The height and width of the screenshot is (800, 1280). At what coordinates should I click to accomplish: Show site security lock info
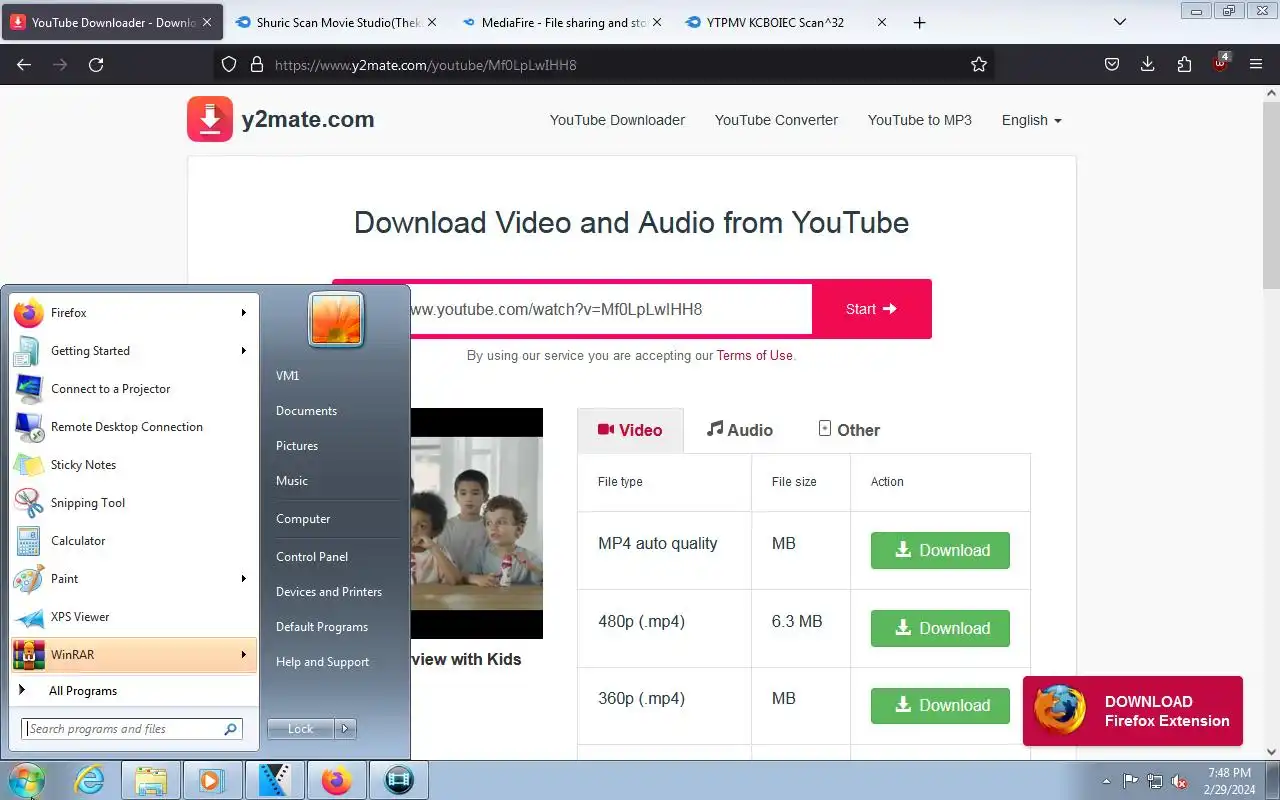point(257,64)
